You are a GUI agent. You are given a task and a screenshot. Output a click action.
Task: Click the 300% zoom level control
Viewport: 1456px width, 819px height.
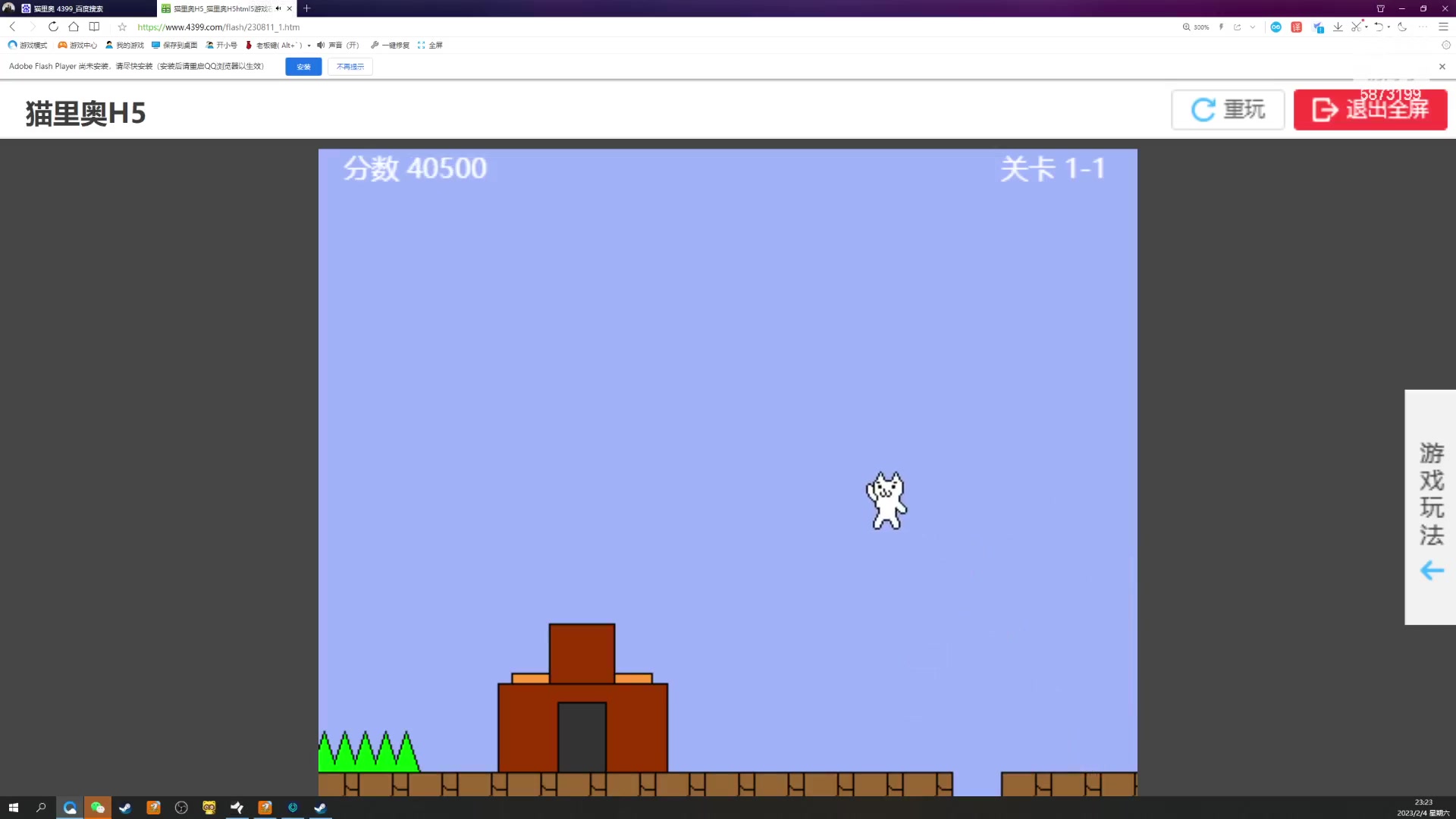coord(1196,27)
